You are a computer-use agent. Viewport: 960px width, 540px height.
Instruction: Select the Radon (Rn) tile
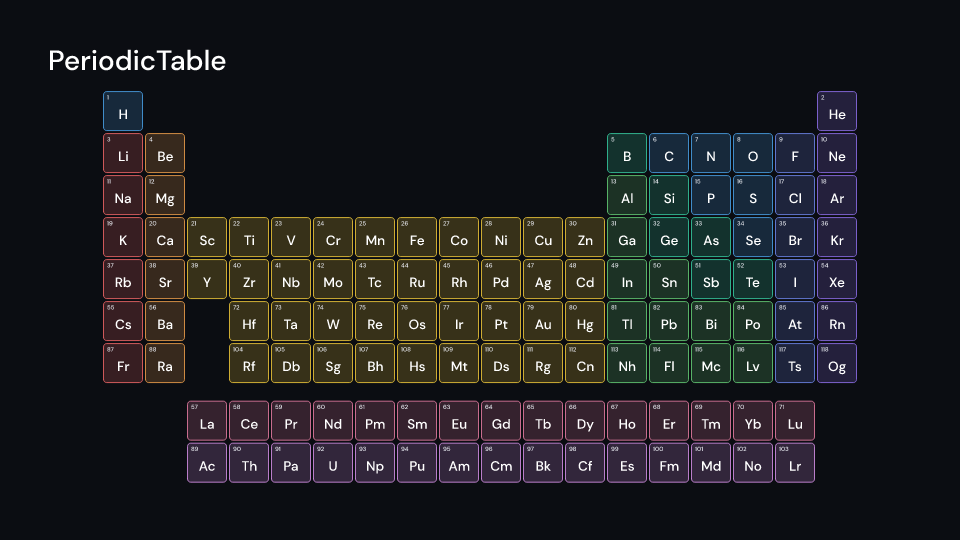coord(837,321)
